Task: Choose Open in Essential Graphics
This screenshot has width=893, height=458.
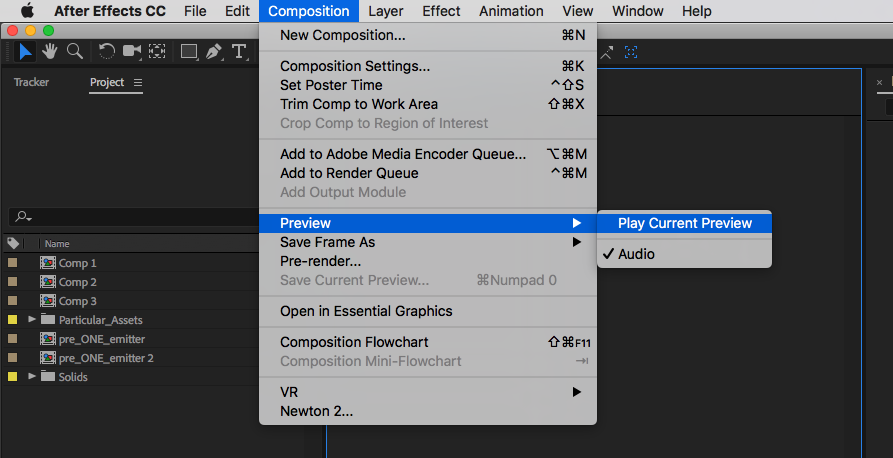Action: 428,311
